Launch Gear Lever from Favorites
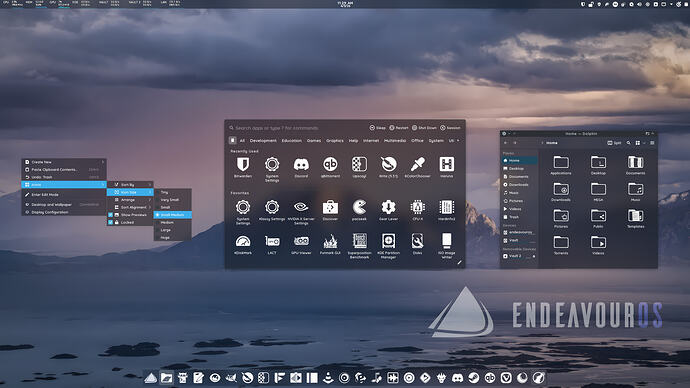Image resolution: width=690 pixels, height=388 pixels. pos(388,210)
